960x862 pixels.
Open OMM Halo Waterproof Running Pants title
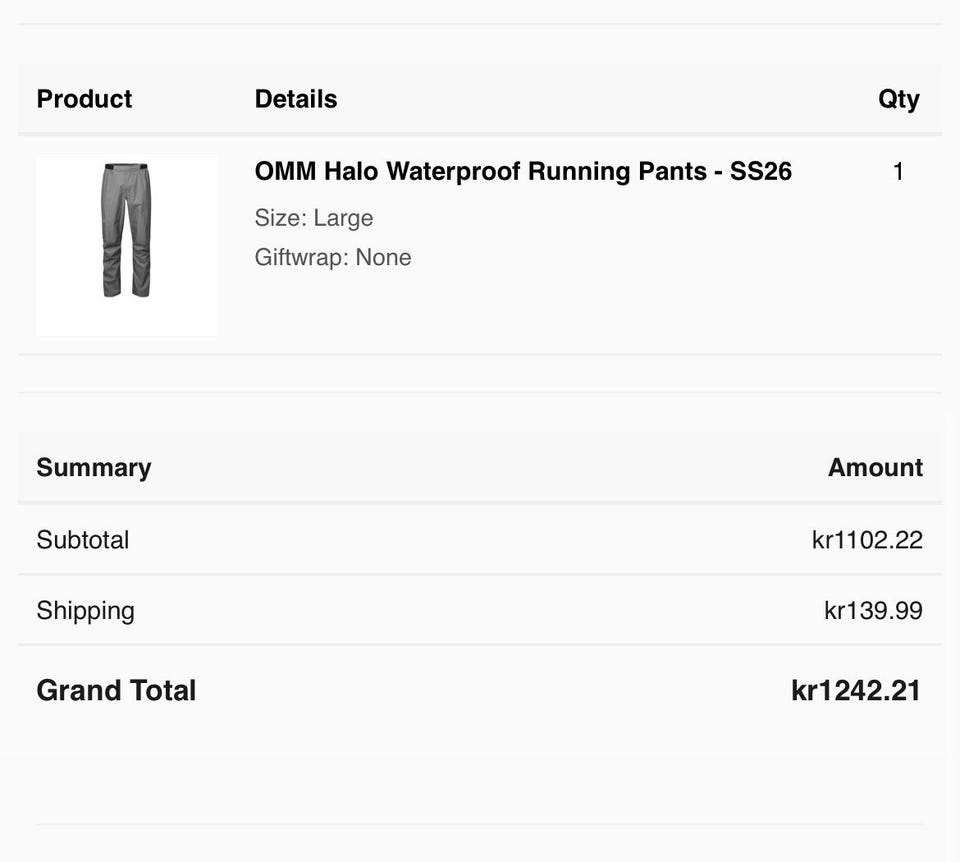coord(523,171)
